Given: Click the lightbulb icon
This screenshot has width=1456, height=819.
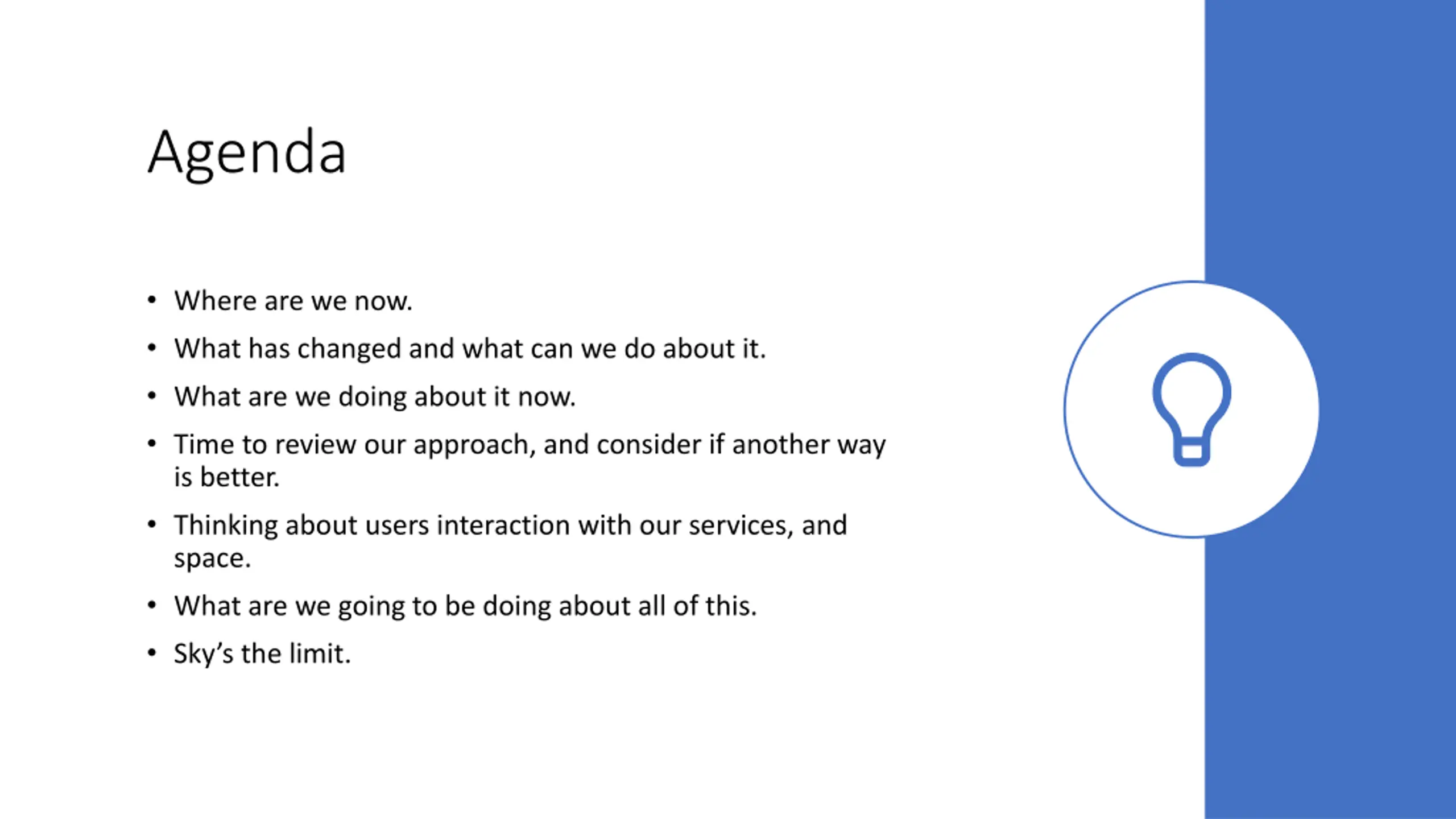Looking at the screenshot, I should (x=1192, y=409).
